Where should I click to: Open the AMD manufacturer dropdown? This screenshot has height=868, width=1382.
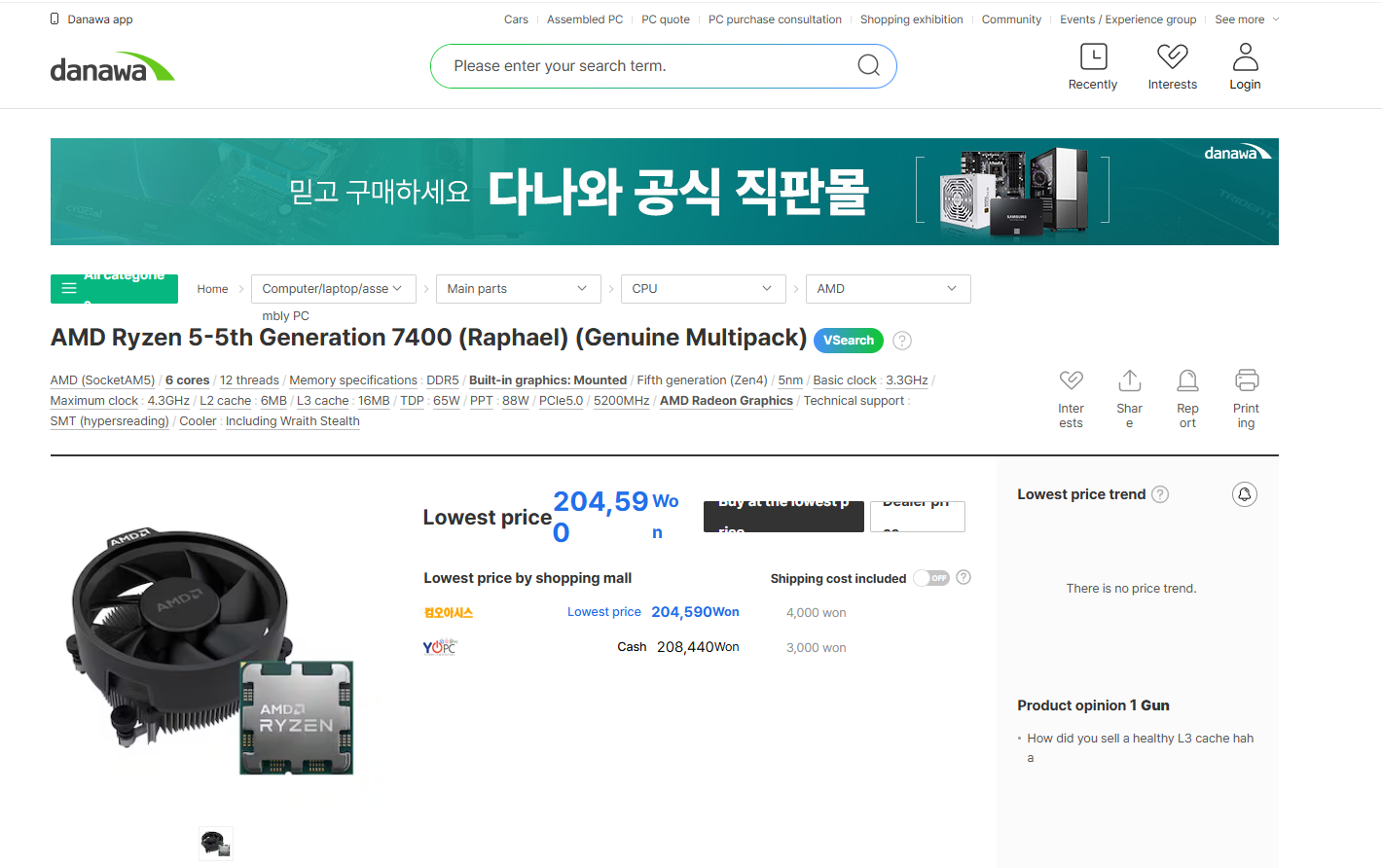887,289
